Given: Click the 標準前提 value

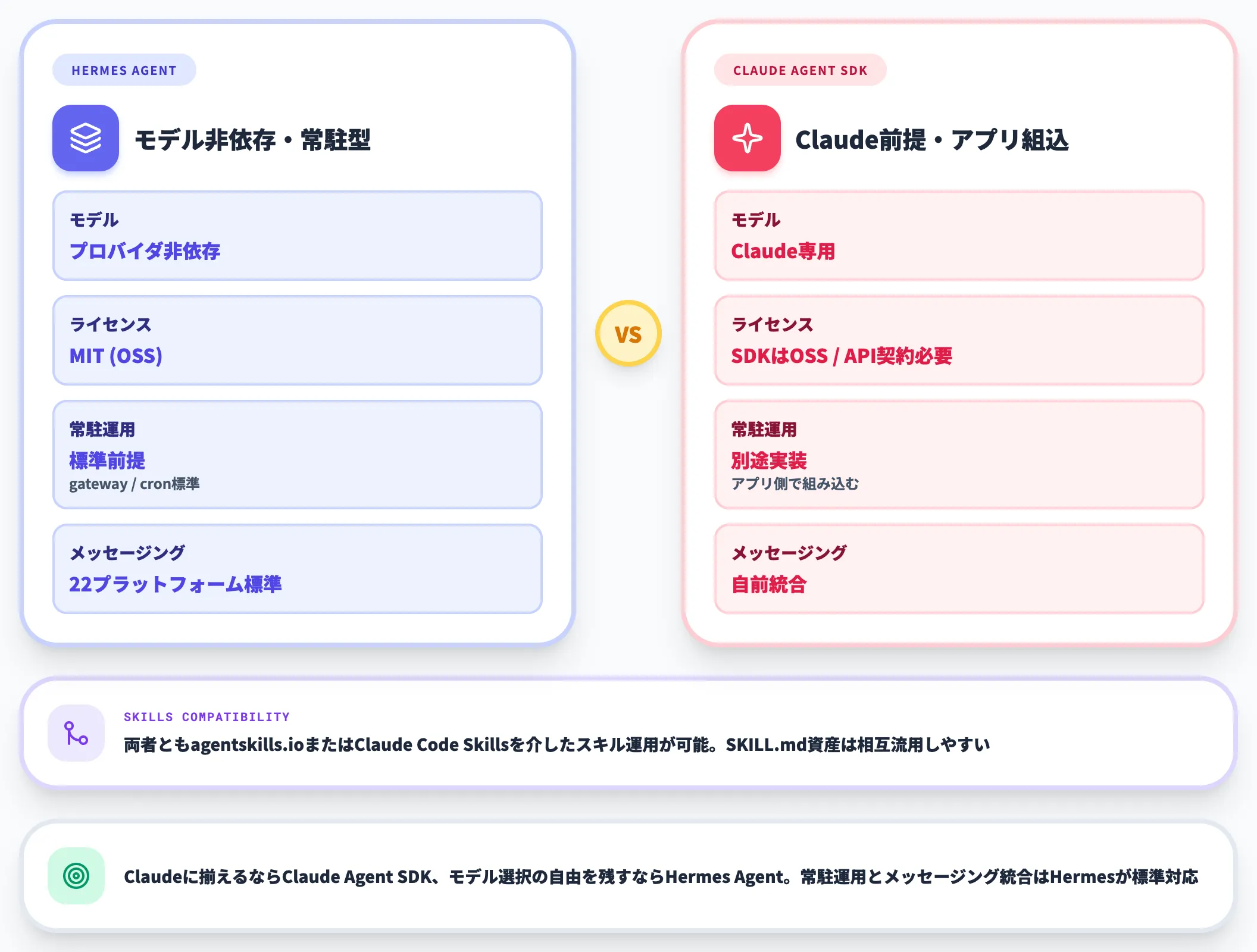Looking at the screenshot, I should [x=107, y=460].
